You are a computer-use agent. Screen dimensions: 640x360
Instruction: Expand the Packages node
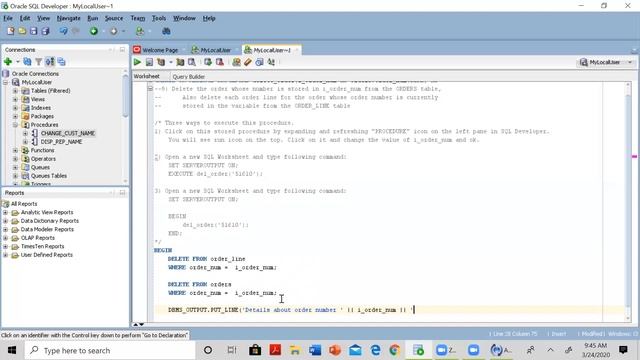pyautogui.click(x=15, y=116)
